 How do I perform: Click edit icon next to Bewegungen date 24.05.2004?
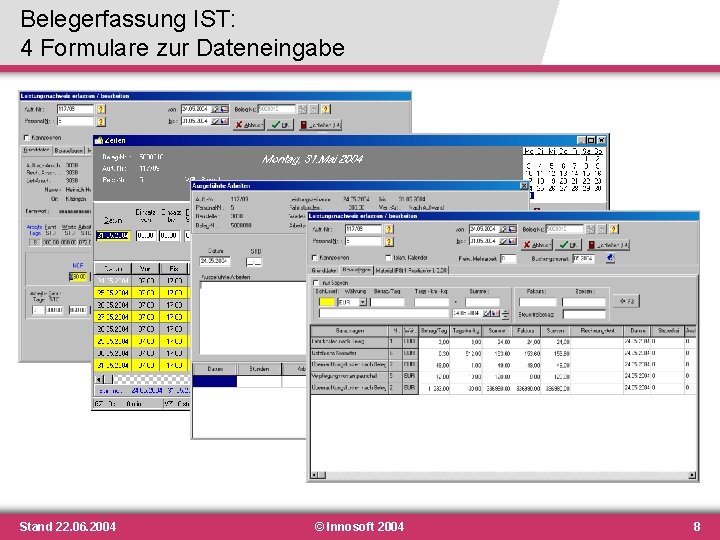(488, 313)
